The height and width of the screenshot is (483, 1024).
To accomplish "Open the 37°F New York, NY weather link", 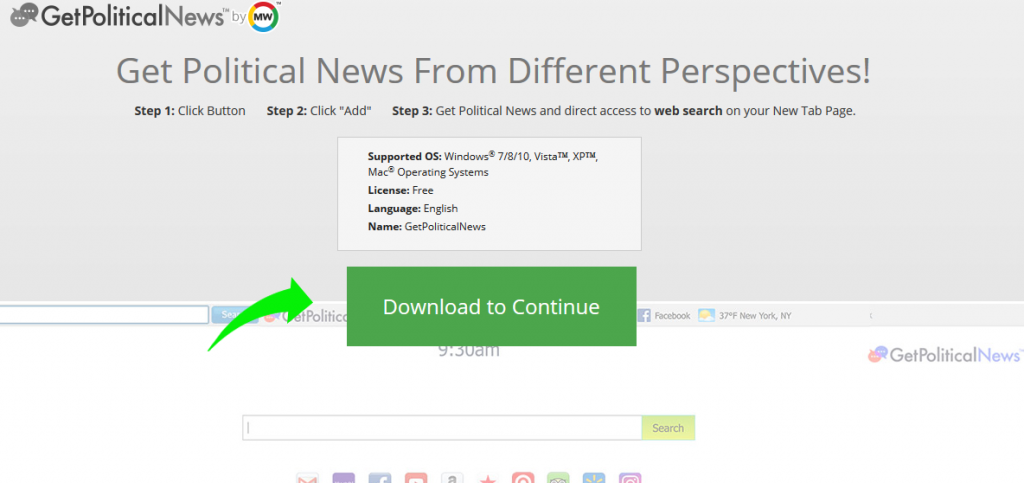I will (755, 316).
